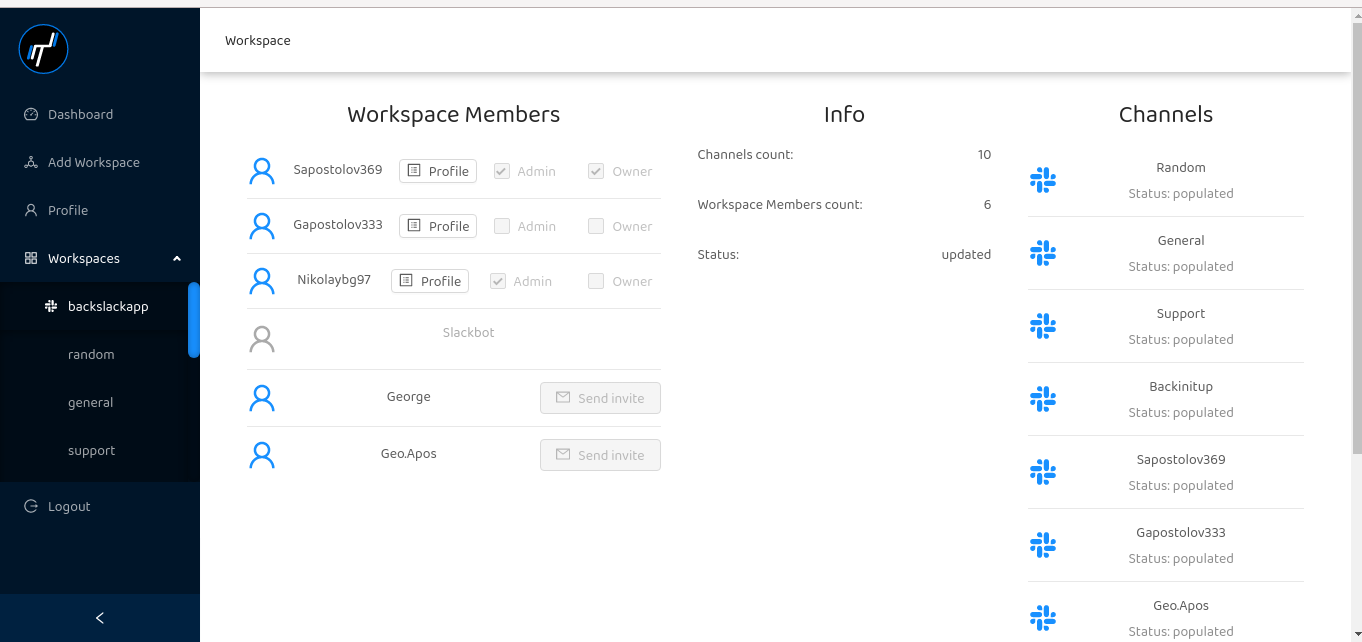
Task: Click the blue sidebar scroll slider
Action: pyautogui.click(x=194, y=320)
